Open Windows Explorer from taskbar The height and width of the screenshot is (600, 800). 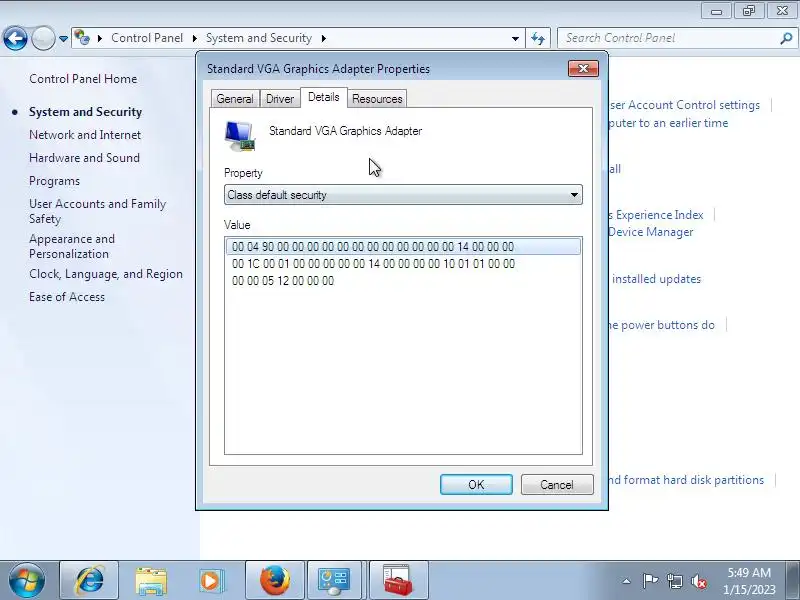(151, 581)
